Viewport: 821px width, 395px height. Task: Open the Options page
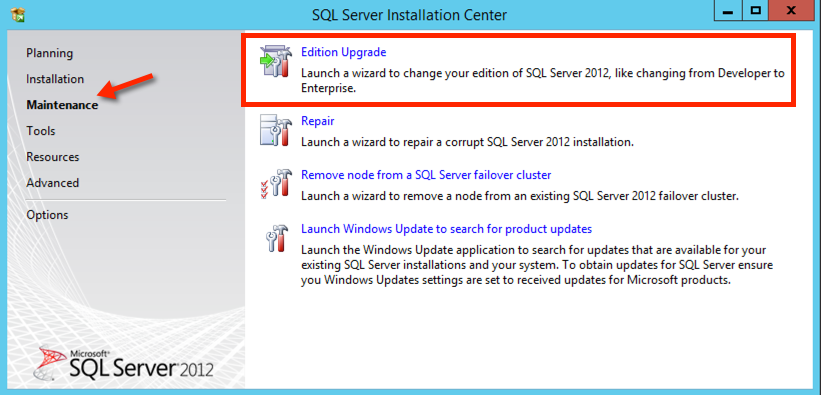pos(47,215)
